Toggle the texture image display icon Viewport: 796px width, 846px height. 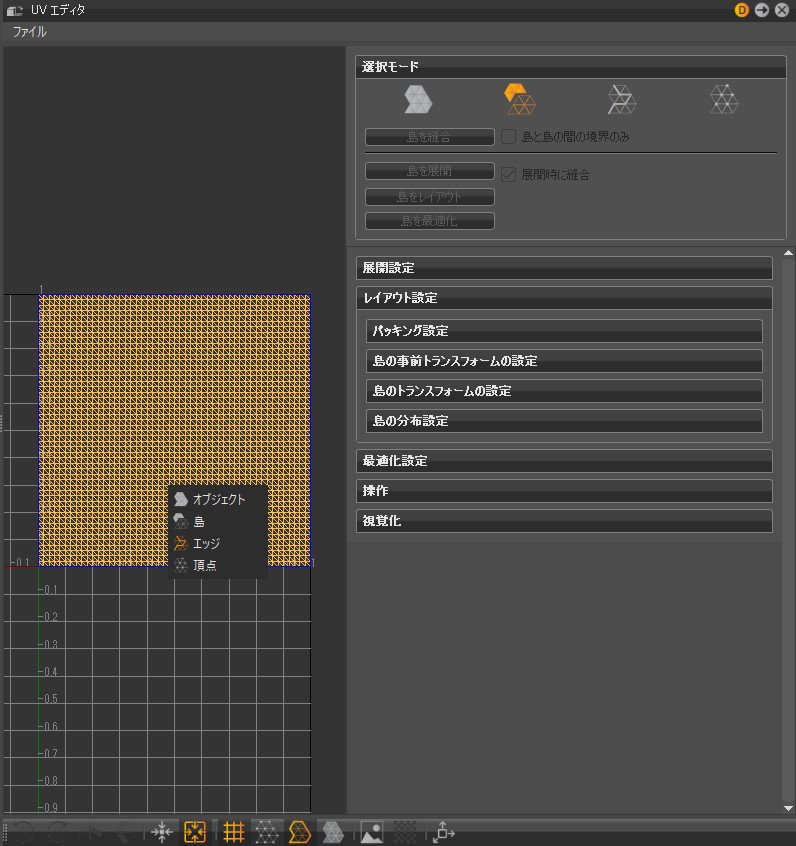[x=372, y=832]
